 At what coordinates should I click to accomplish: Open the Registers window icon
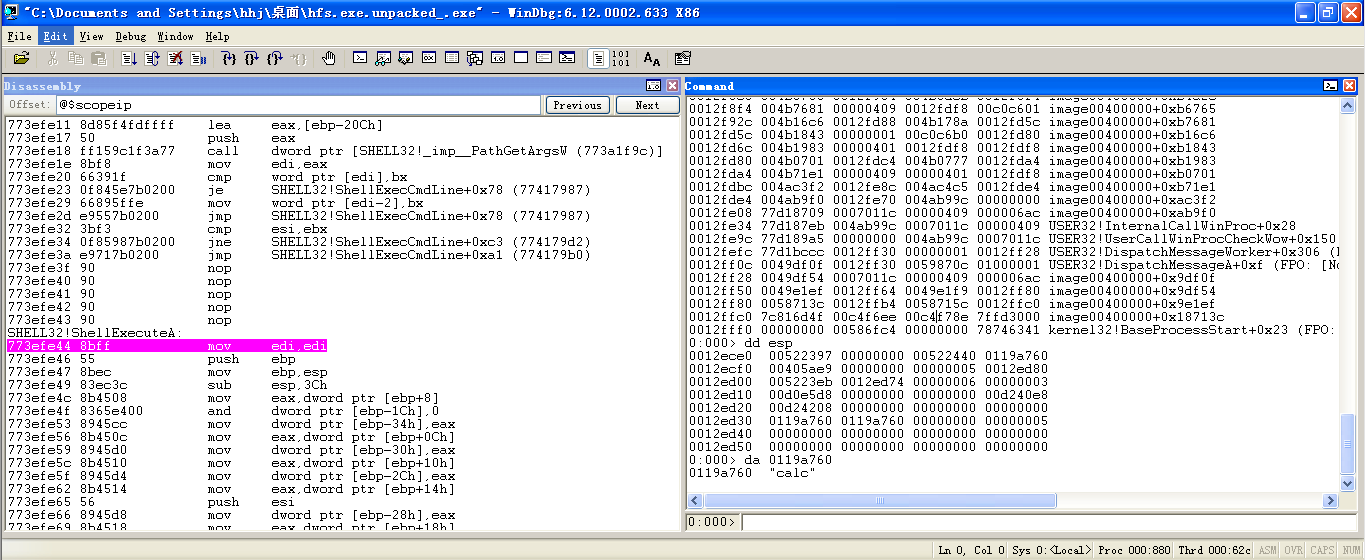[428, 59]
